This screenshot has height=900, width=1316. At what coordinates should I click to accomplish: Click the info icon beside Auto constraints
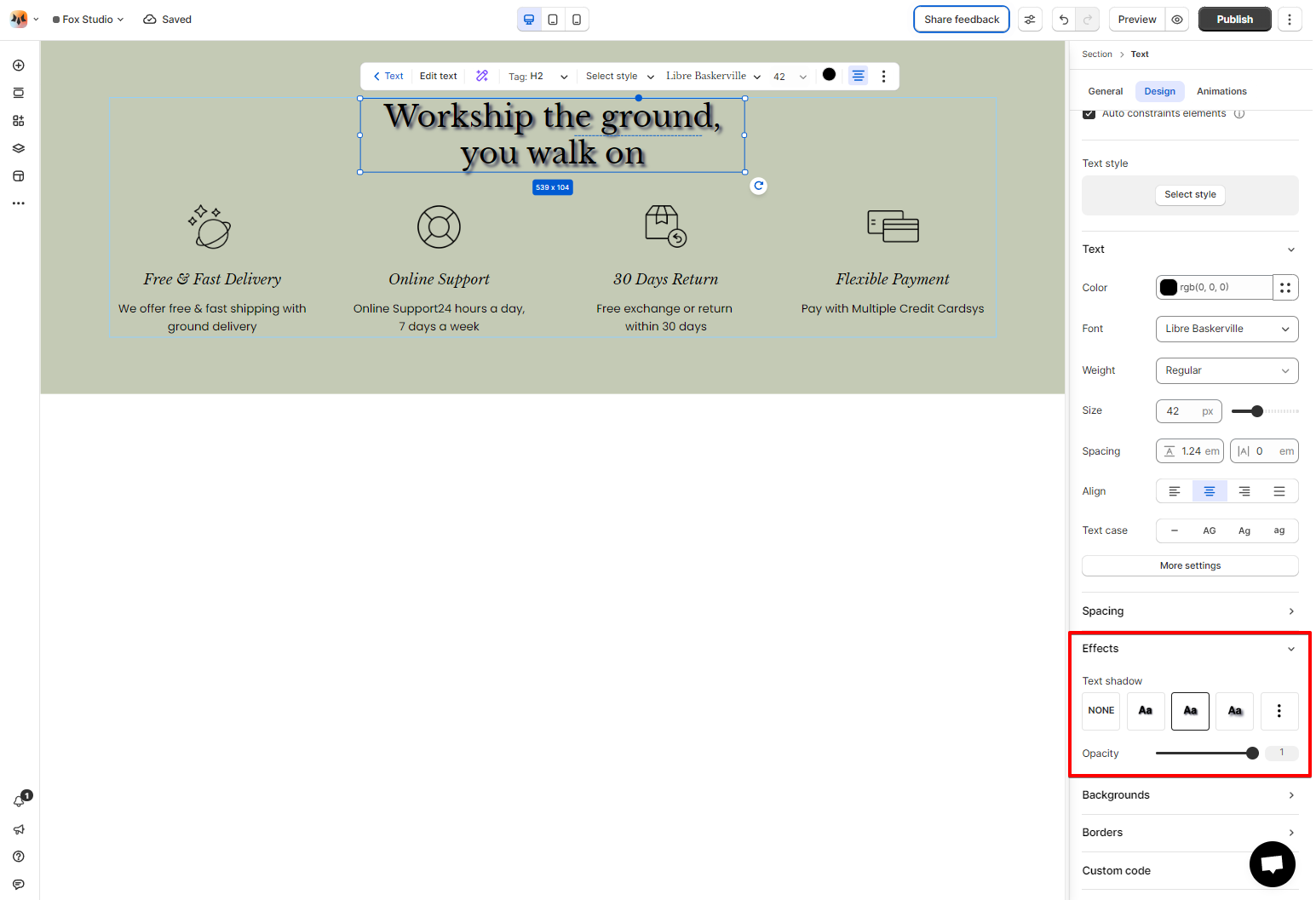[1239, 113]
